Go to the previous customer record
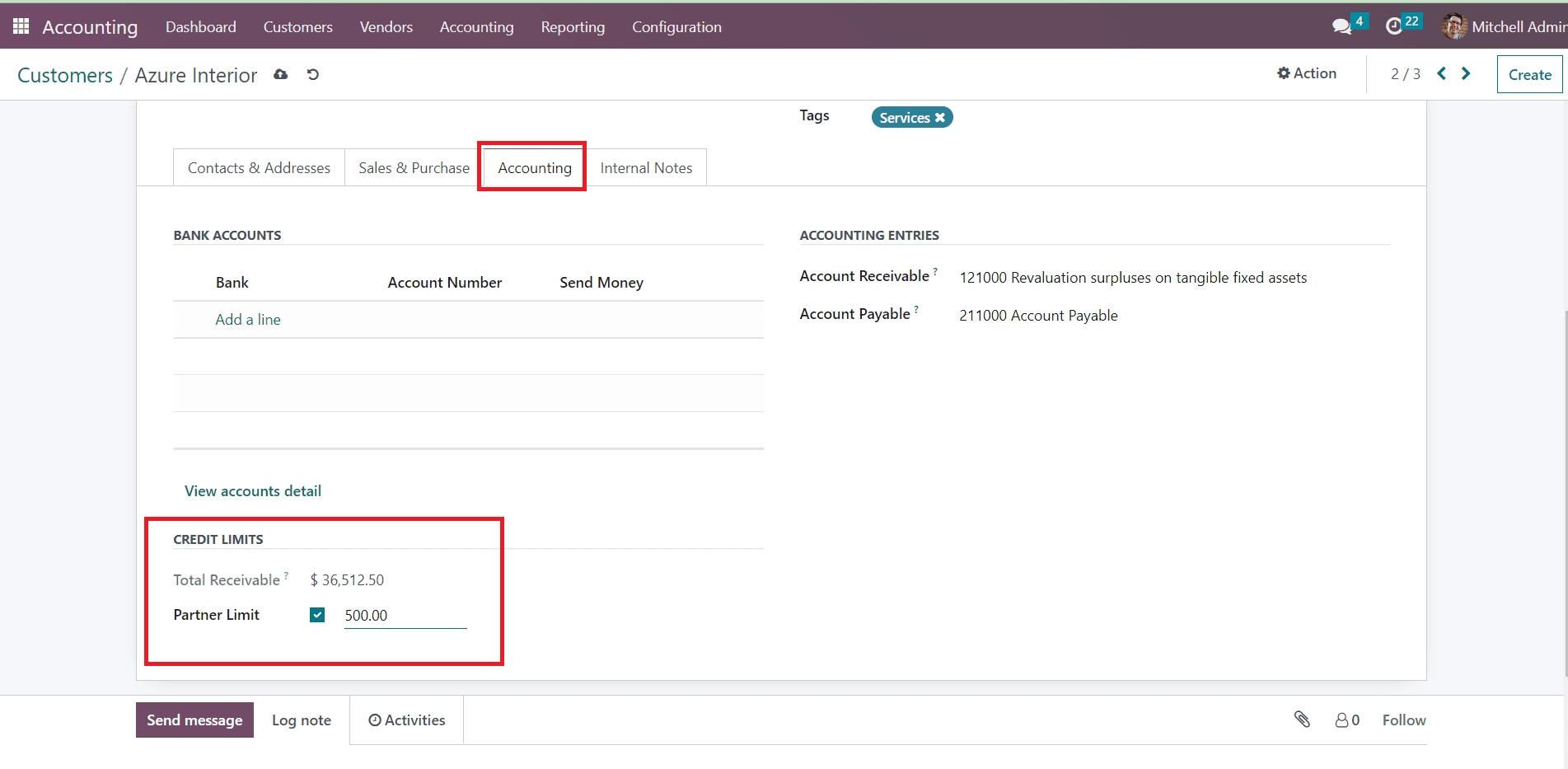 click(x=1442, y=73)
